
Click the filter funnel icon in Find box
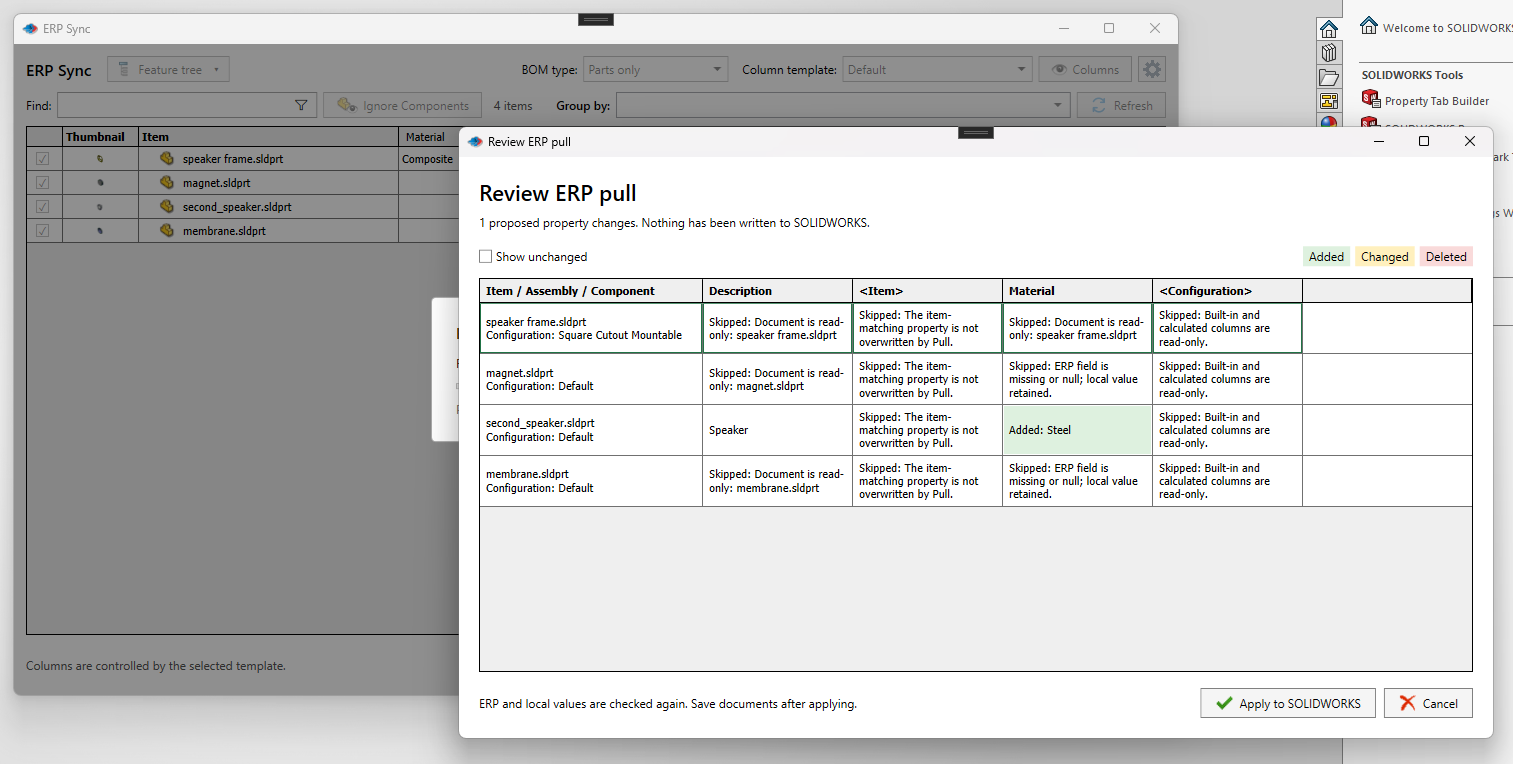(x=301, y=105)
